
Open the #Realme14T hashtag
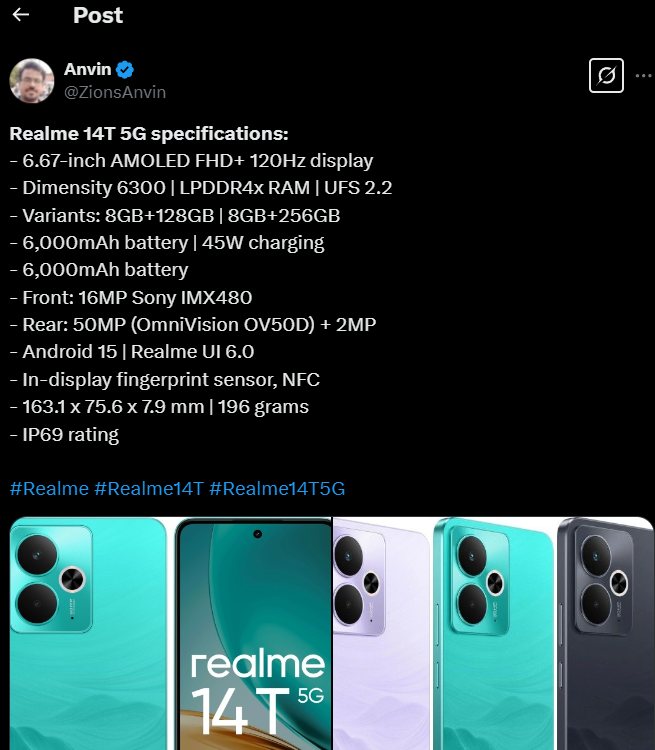pos(149,489)
